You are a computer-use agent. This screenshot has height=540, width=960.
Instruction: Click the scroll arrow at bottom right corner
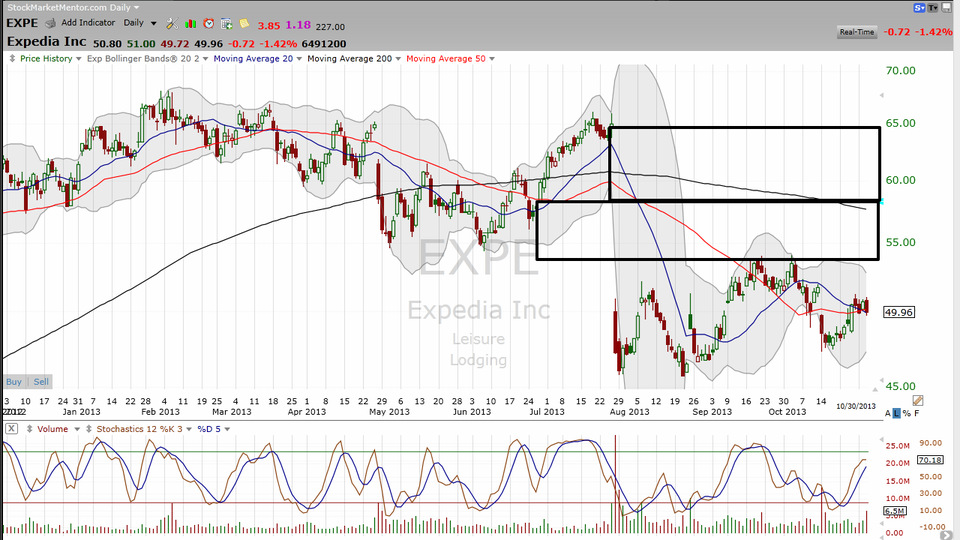pos(946,535)
